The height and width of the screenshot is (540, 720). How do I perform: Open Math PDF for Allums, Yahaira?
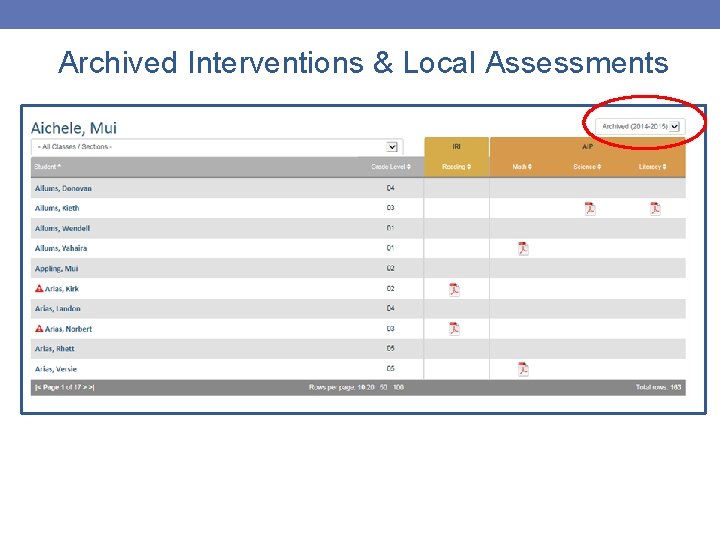point(523,249)
